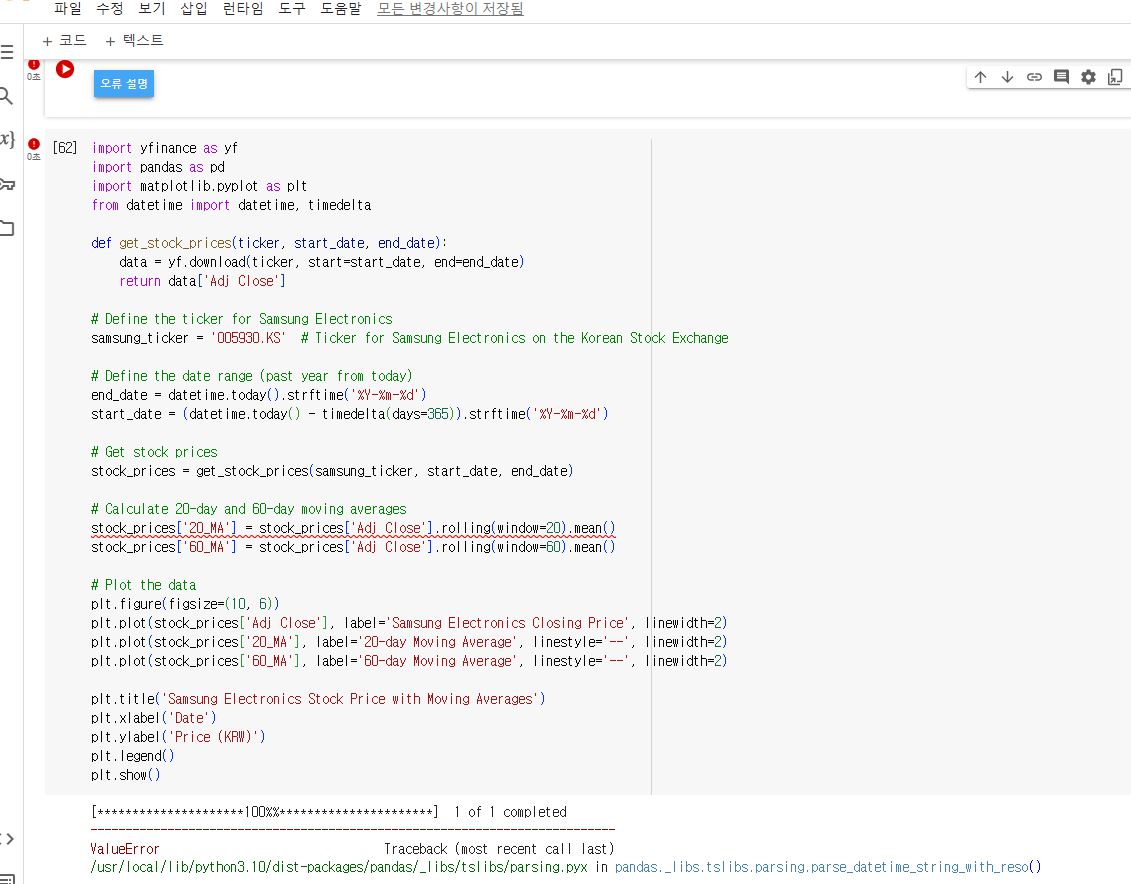Click the '1 of 1 completed' output text
This screenshot has width=1131, height=884.
click(510, 812)
